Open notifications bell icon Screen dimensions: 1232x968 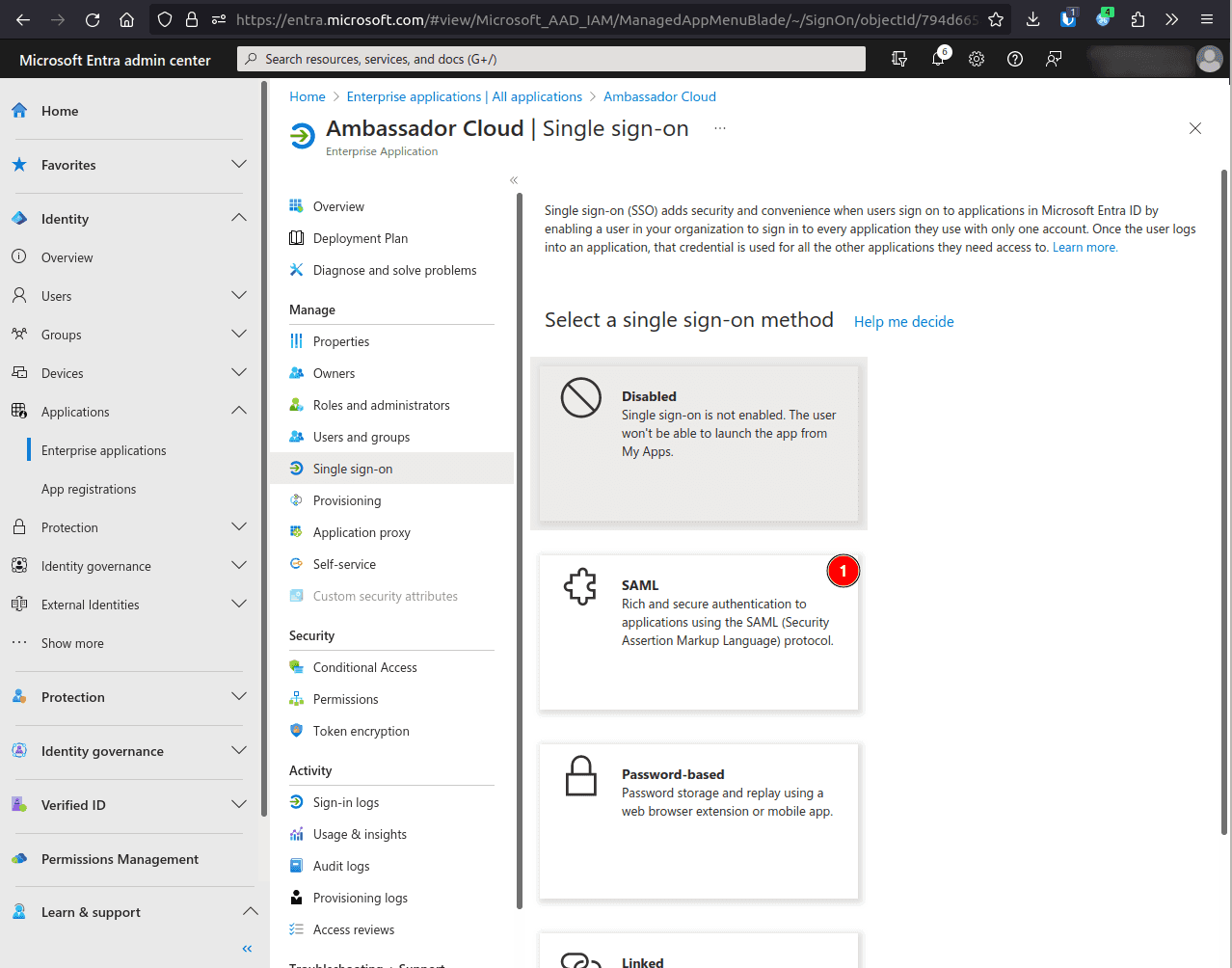[938, 59]
